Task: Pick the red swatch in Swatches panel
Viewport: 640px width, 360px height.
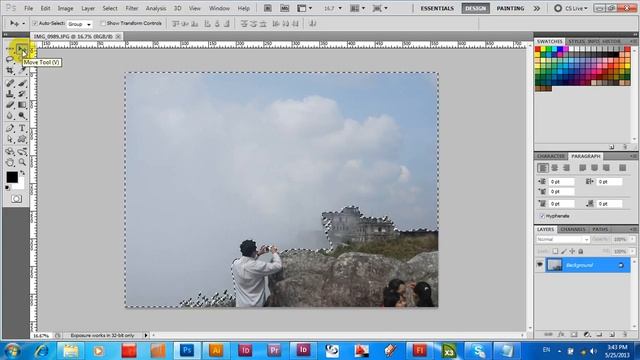Action: 538,49
